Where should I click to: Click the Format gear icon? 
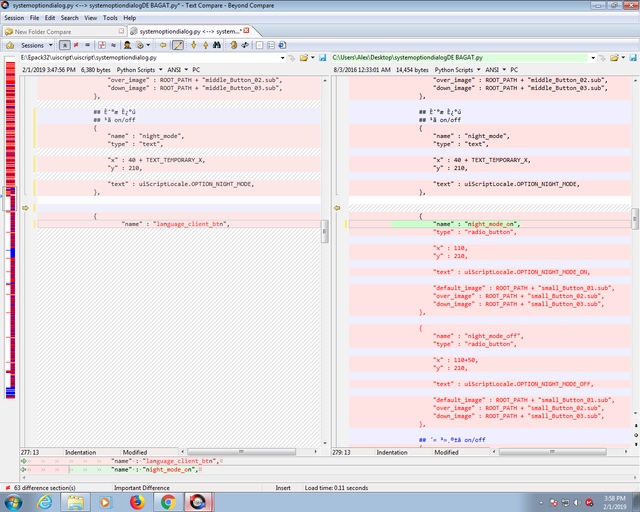140,45
